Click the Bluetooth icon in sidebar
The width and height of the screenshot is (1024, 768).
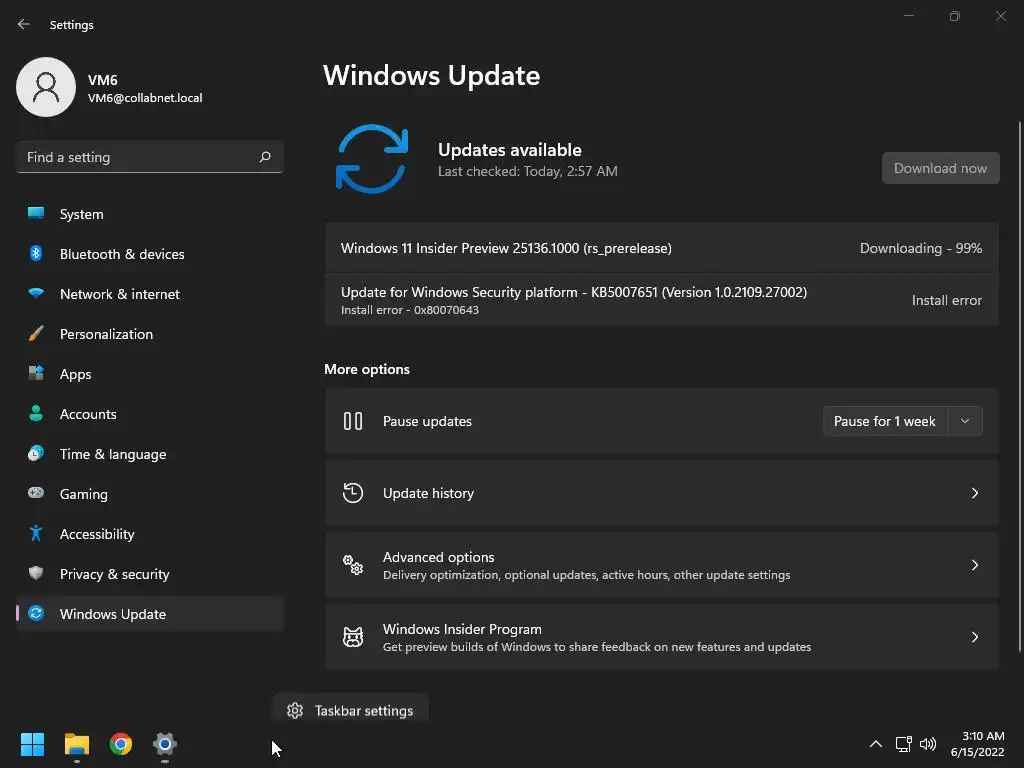36,253
